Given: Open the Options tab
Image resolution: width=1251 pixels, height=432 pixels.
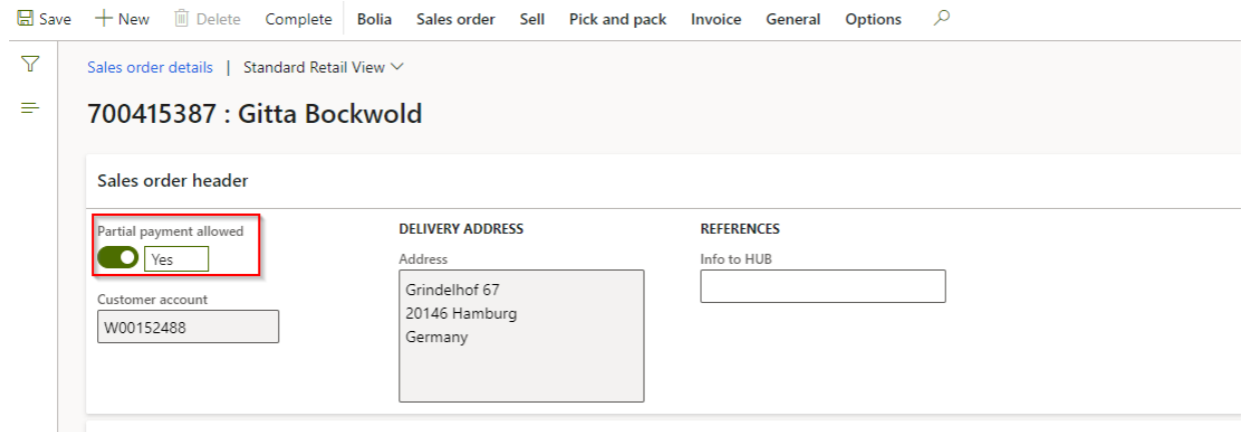Looking at the screenshot, I should coord(872,19).
